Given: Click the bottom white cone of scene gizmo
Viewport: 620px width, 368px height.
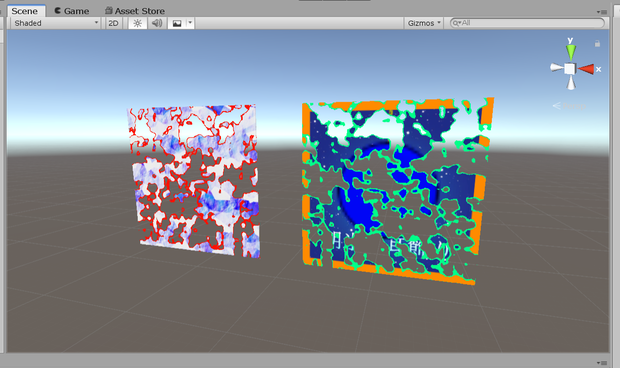Looking at the screenshot, I should (x=571, y=82).
